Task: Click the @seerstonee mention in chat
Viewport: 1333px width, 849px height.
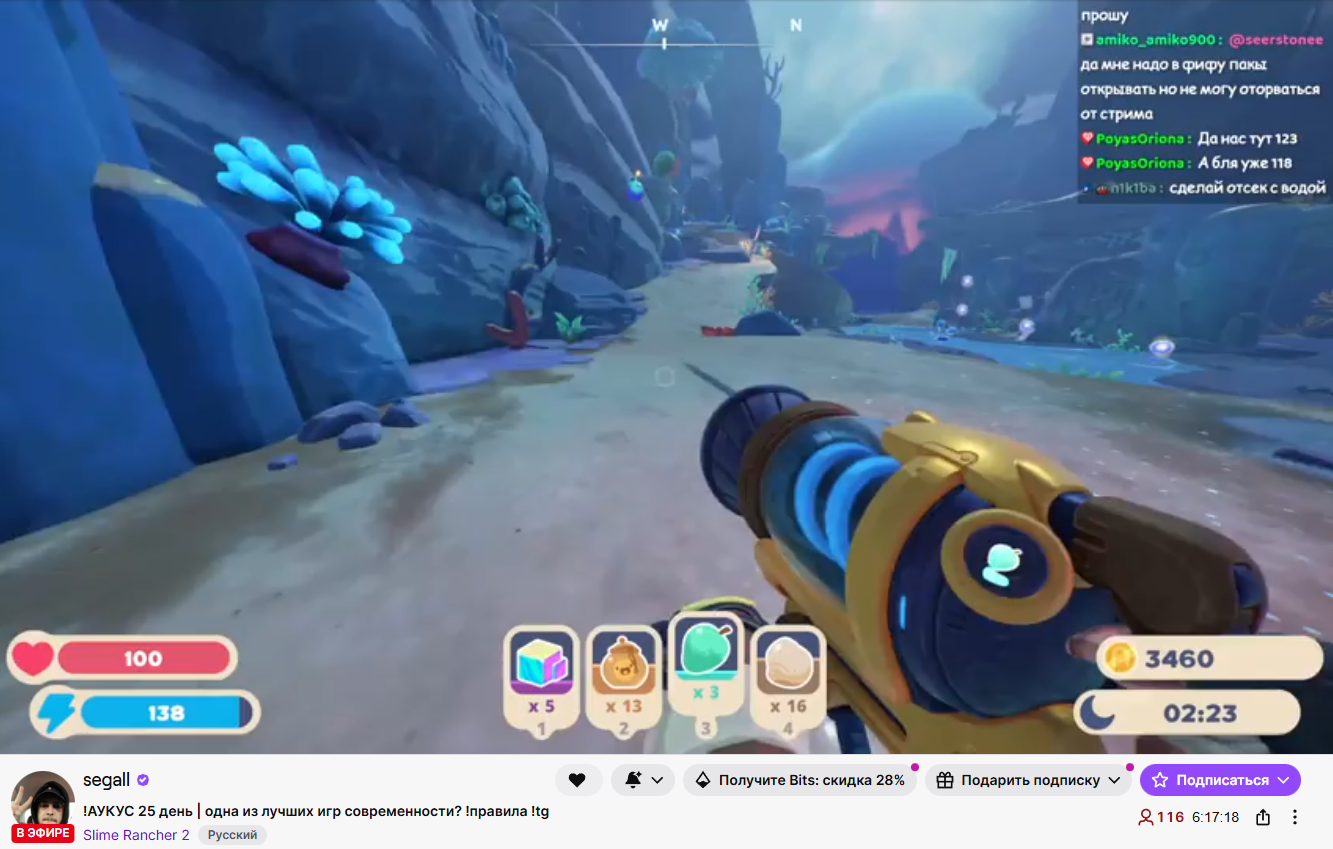Action: (x=1275, y=40)
